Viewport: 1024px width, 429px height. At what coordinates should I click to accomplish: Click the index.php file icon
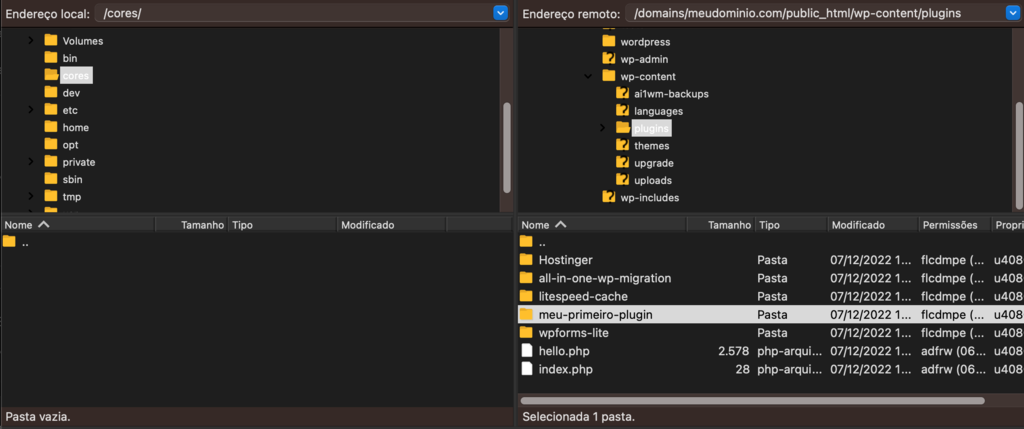pyautogui.click(x=526, y=369)
